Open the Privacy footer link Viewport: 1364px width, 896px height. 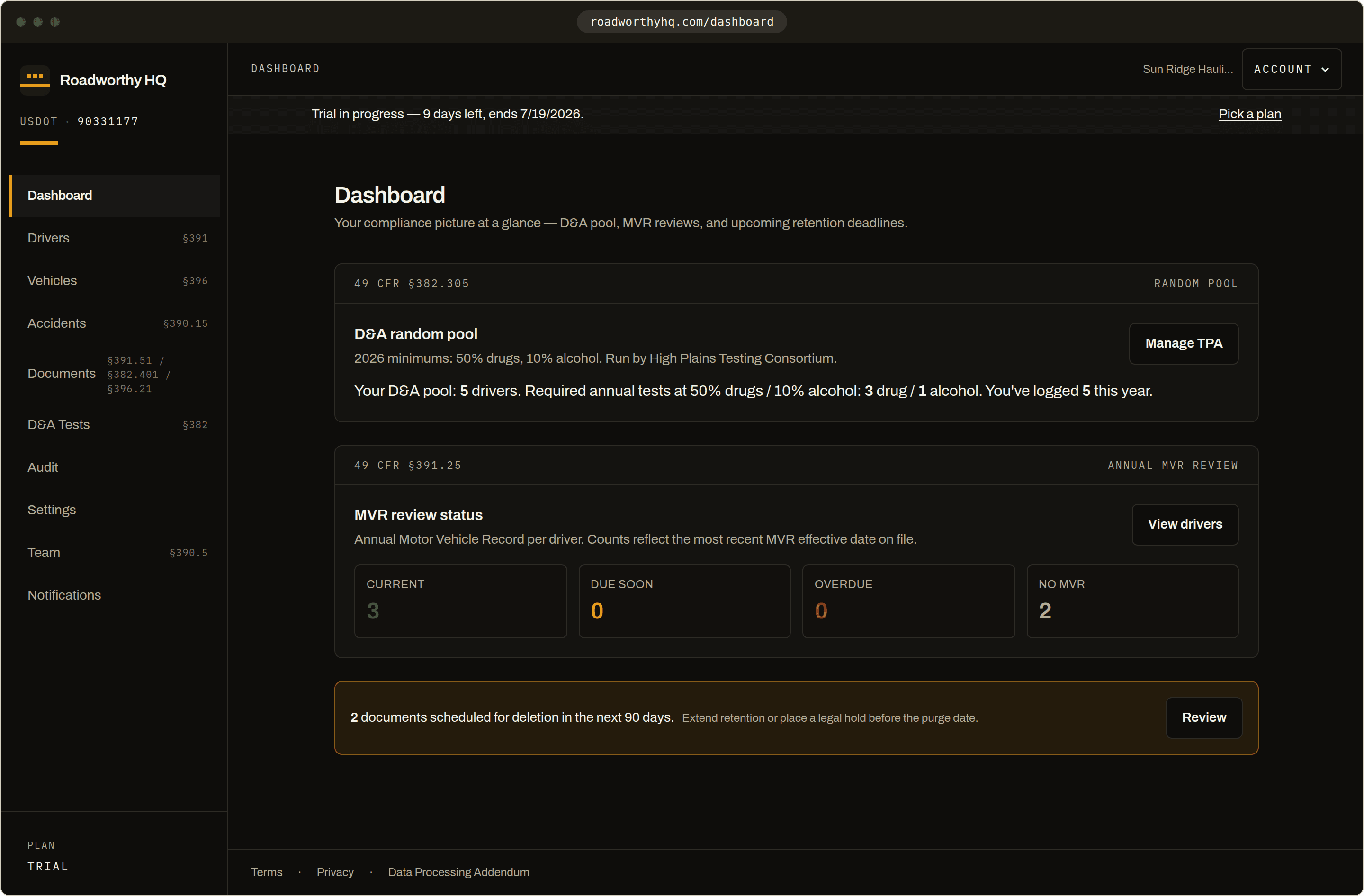coord(335,872)
